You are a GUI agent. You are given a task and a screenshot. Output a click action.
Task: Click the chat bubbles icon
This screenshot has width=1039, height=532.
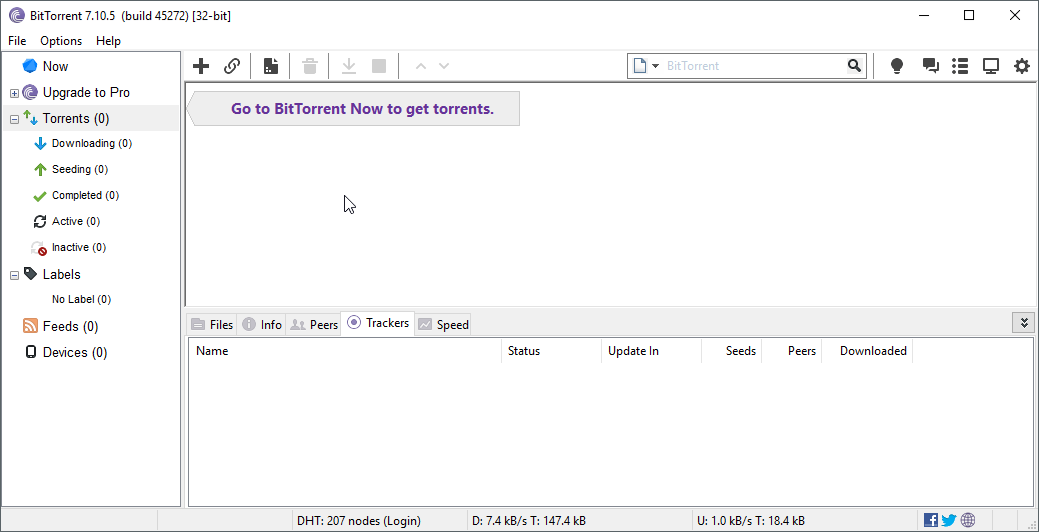931,66
